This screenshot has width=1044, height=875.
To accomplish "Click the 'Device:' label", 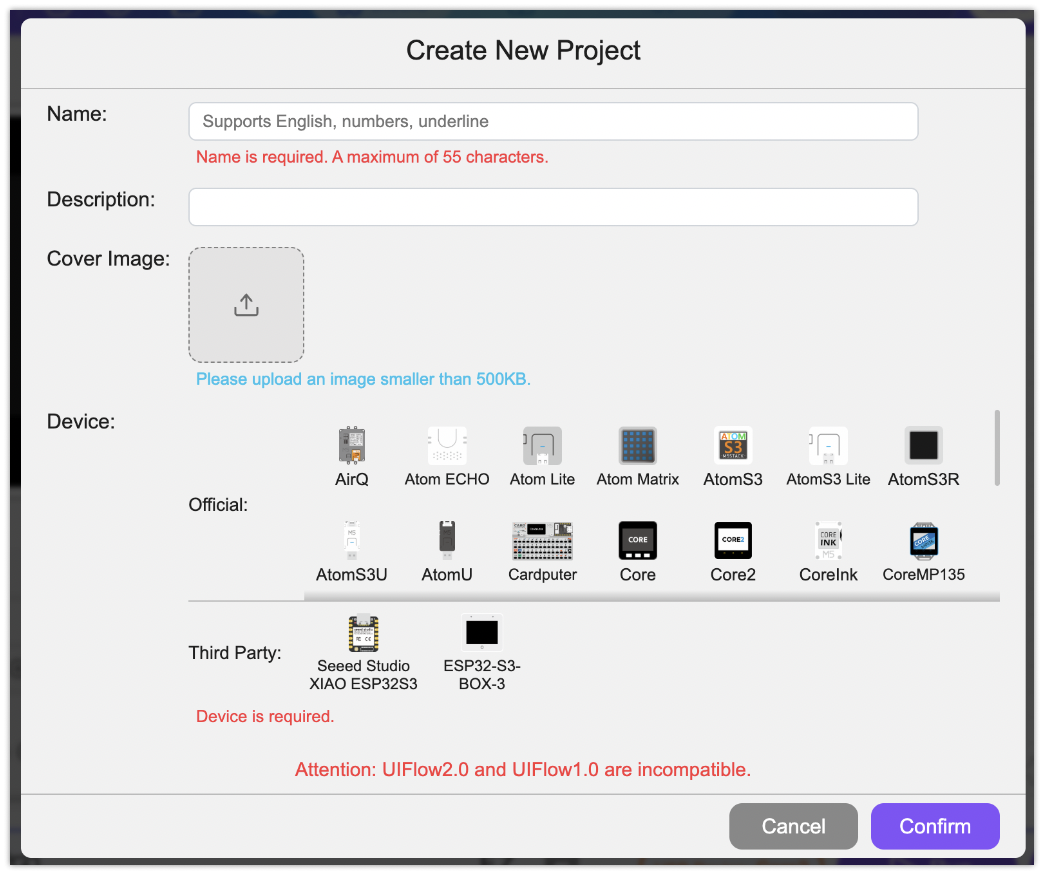I will pos(81,422).
